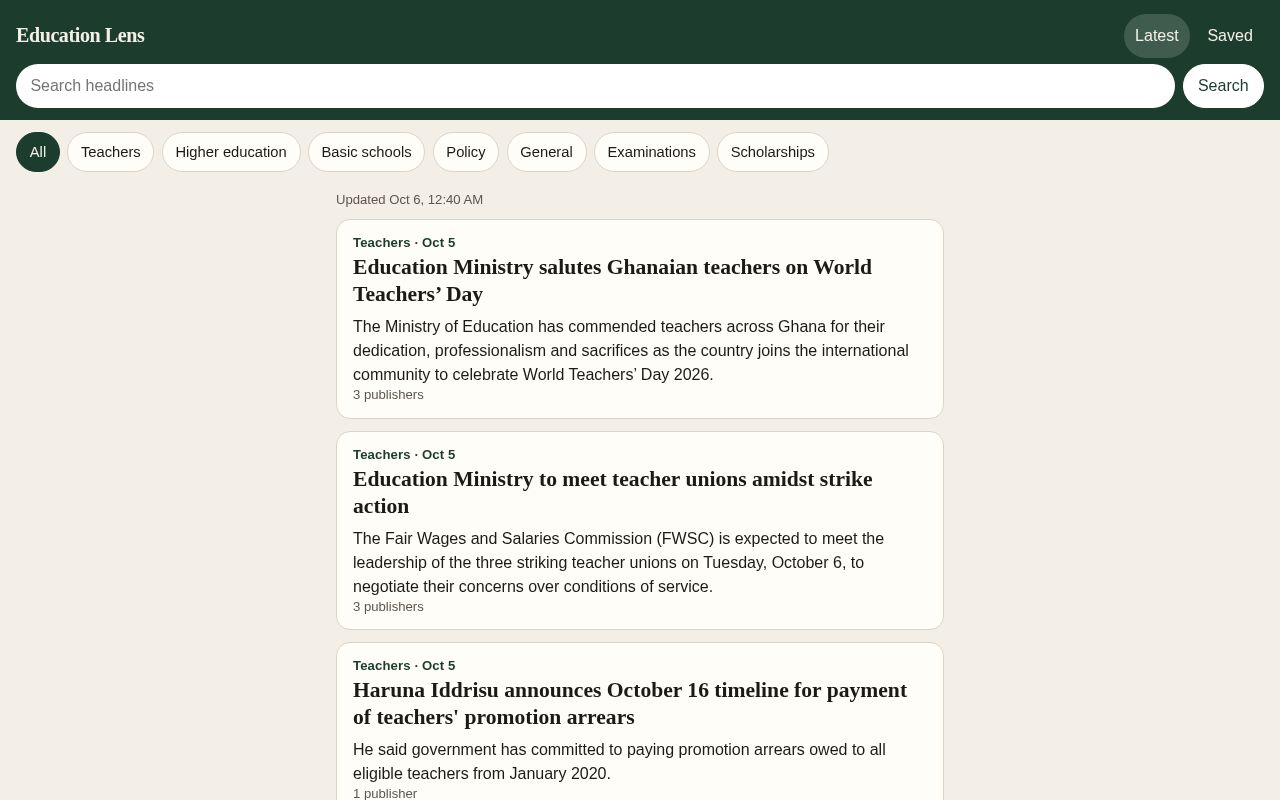1280x800 pixels.
Task: Click 'Teachers · Oct 5' label above World Teachers' Day headline
Action: pyautogui.click(x=404, y=243)
